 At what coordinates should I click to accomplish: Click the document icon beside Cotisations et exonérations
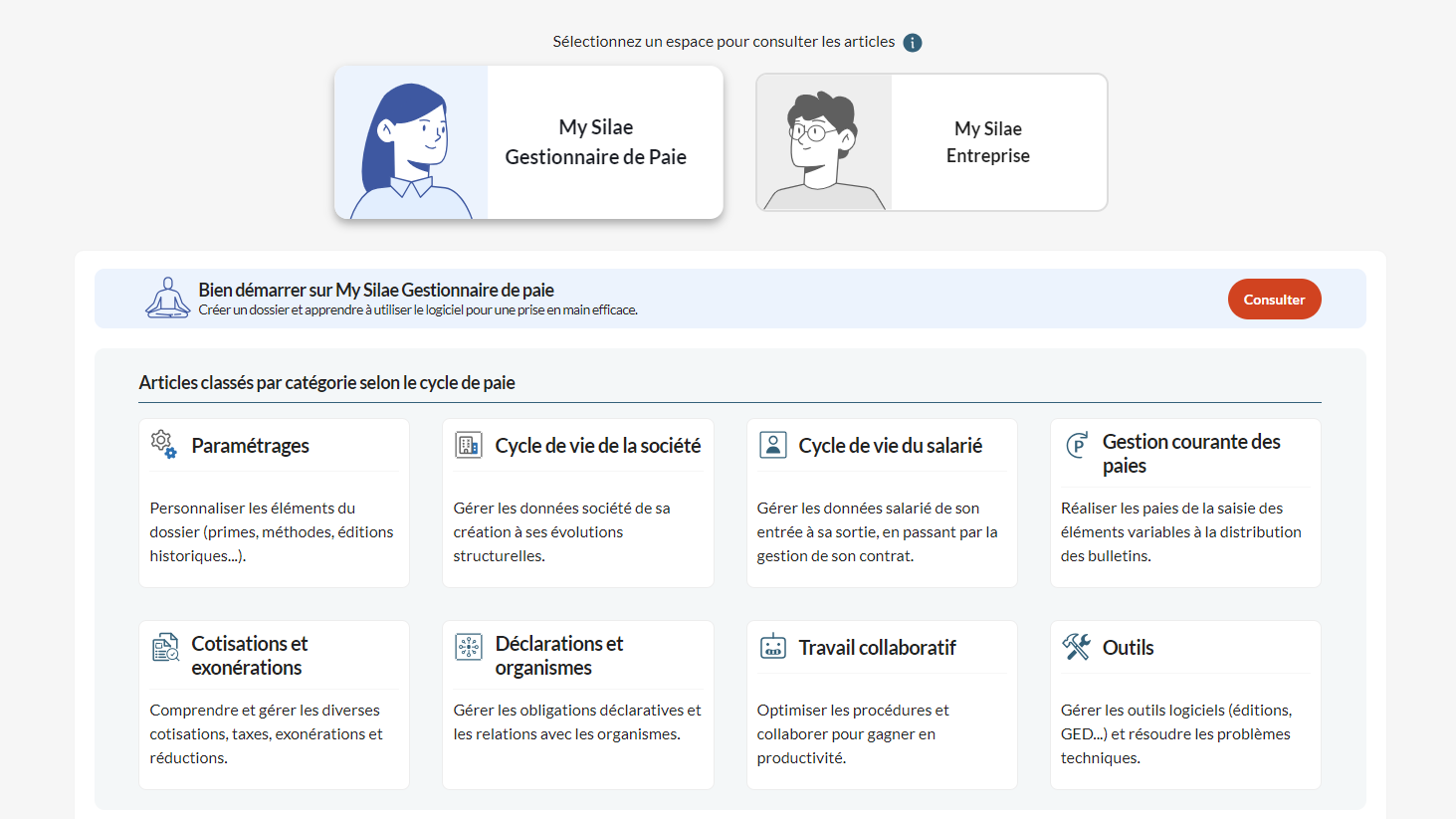[164, 647]
